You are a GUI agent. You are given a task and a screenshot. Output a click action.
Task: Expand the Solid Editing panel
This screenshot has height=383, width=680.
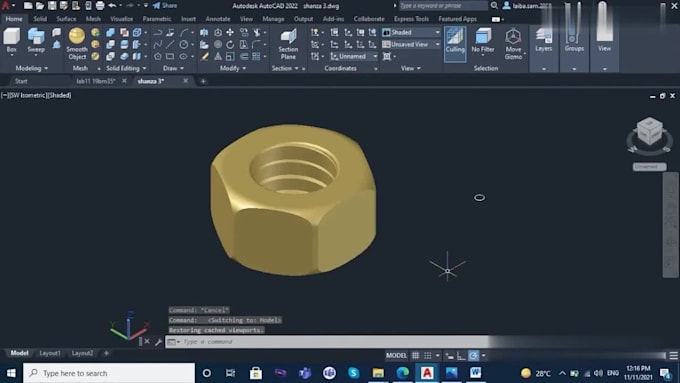click(126, 68)
